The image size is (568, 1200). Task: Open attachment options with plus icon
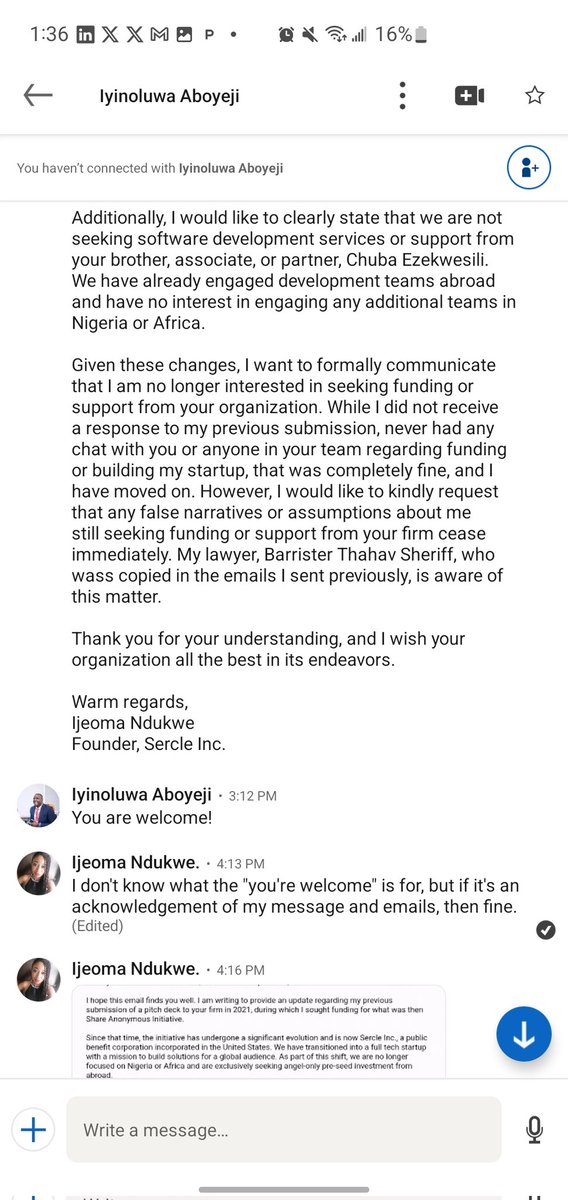click(33, 1130)
